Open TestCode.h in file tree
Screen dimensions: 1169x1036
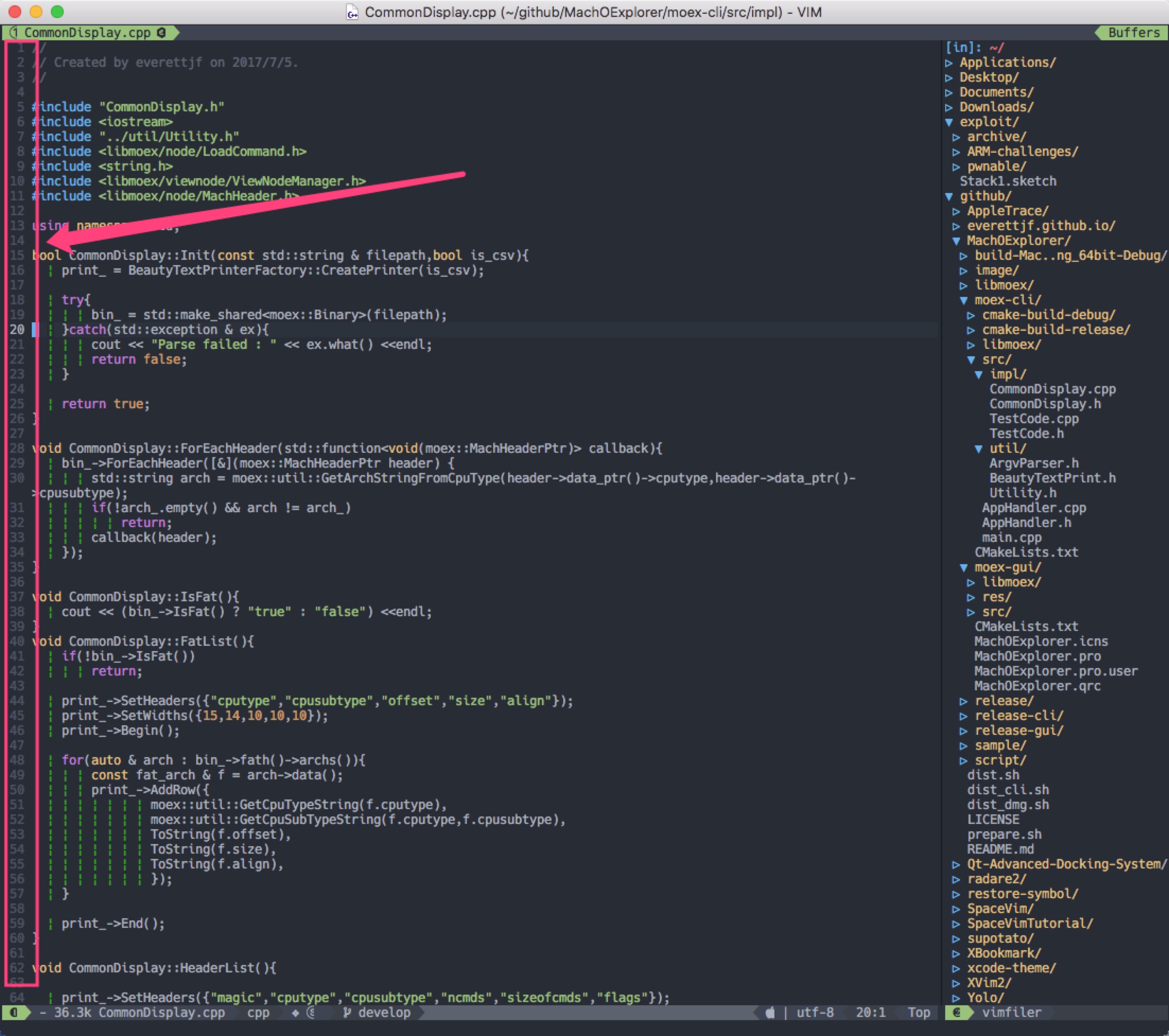tap(1027, 434)
